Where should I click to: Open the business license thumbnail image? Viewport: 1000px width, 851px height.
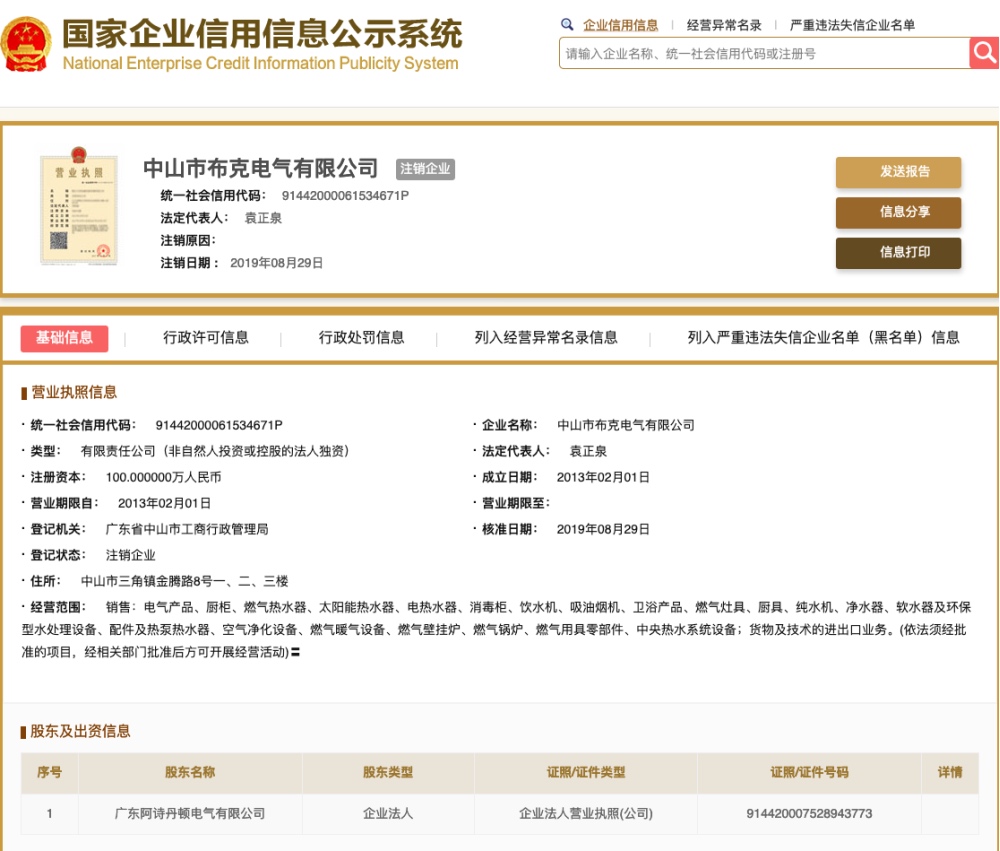[x=81, y=211]
